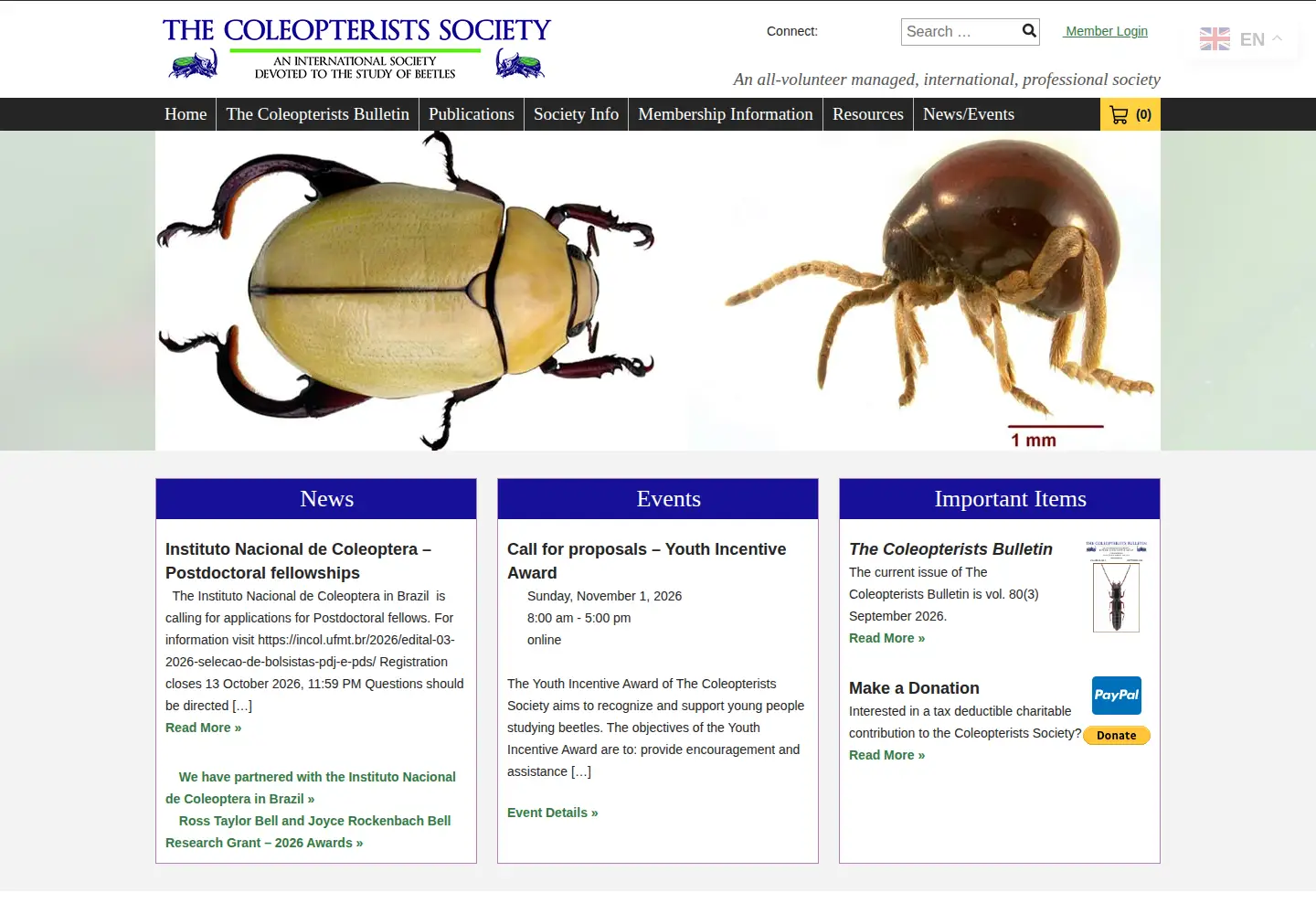Image resolution: width=1316 pixels, height=914 pixels.
Task: Click the search magnifier icon
Action: (1029, 31)
